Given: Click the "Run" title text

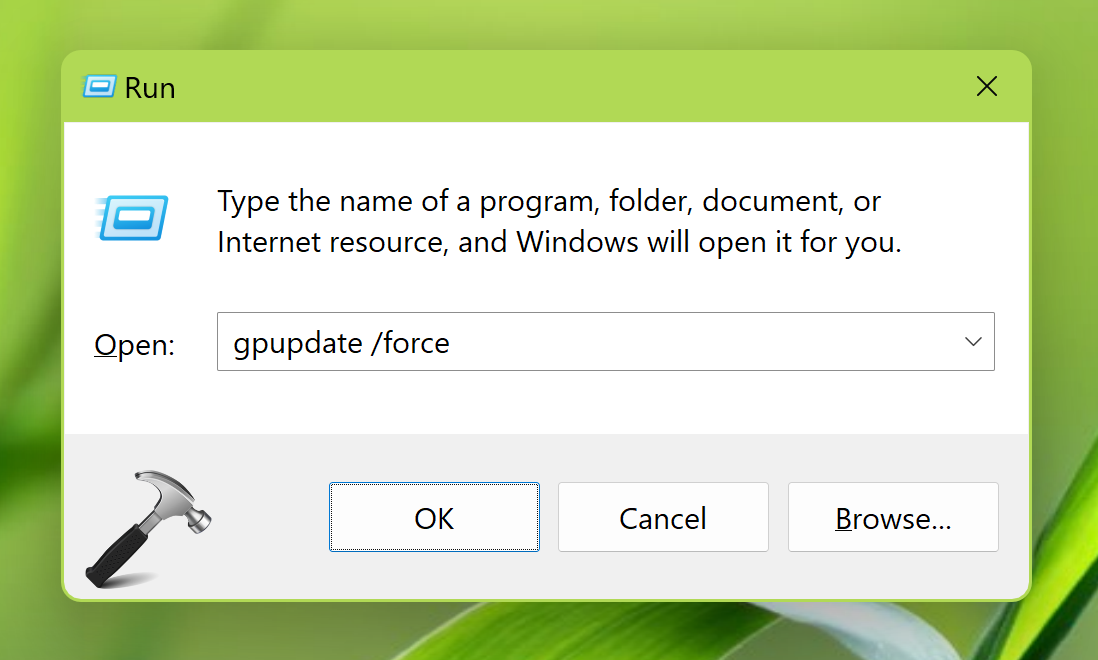Looking at the screenshot, I should (x=150, y=88).
